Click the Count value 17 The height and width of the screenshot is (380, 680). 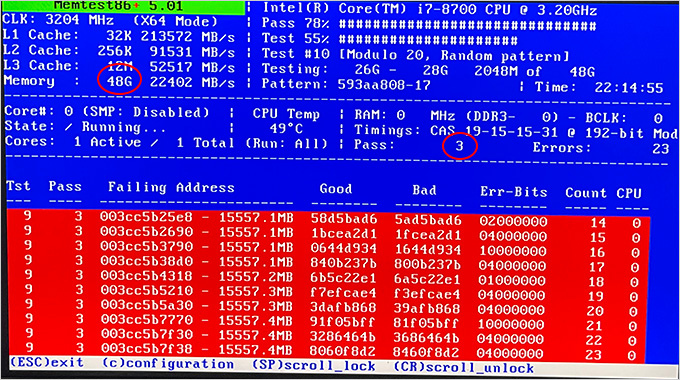[x=597, y=266]
